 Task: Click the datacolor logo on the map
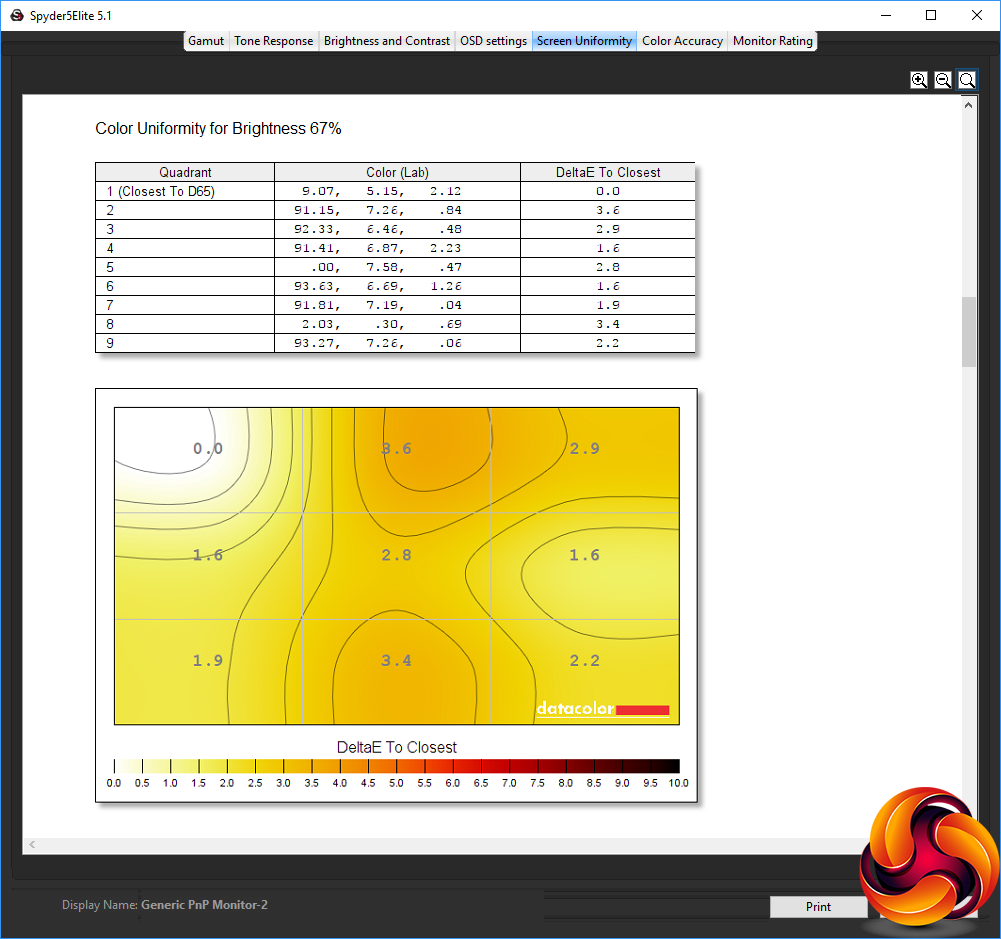(x=603, y=709)
